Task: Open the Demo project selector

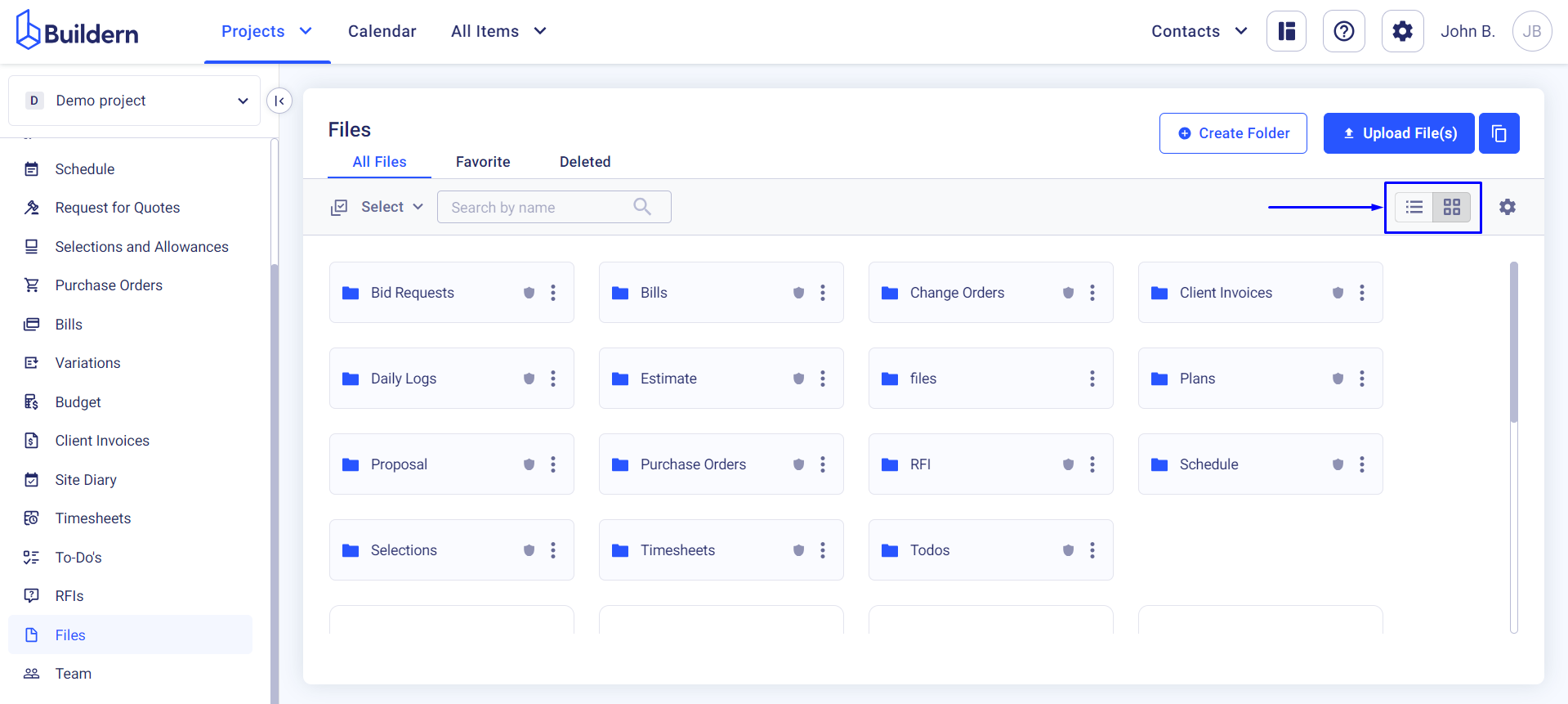Action: point(134,101)
